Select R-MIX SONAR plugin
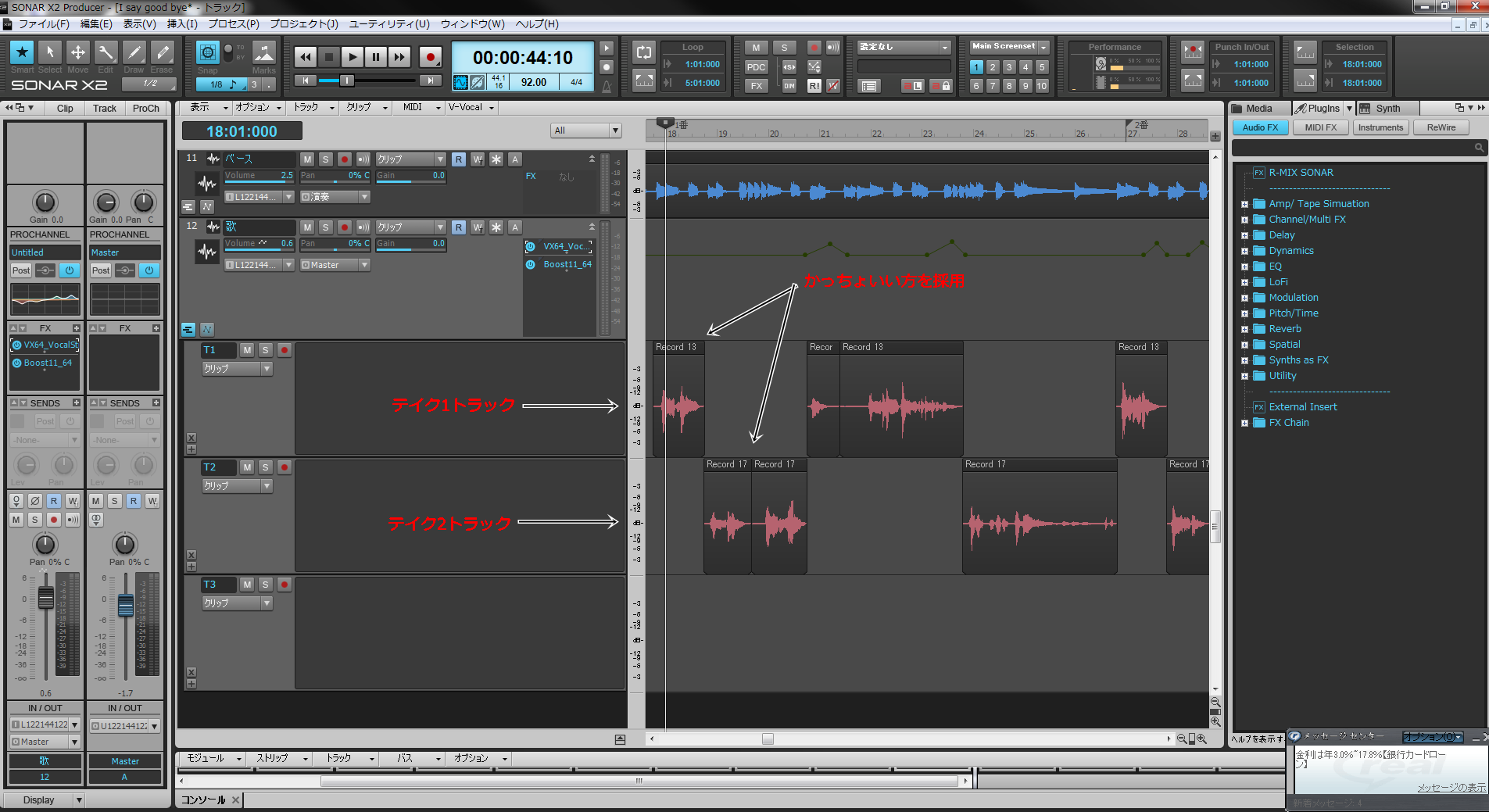 click(x=1301, y=173)
